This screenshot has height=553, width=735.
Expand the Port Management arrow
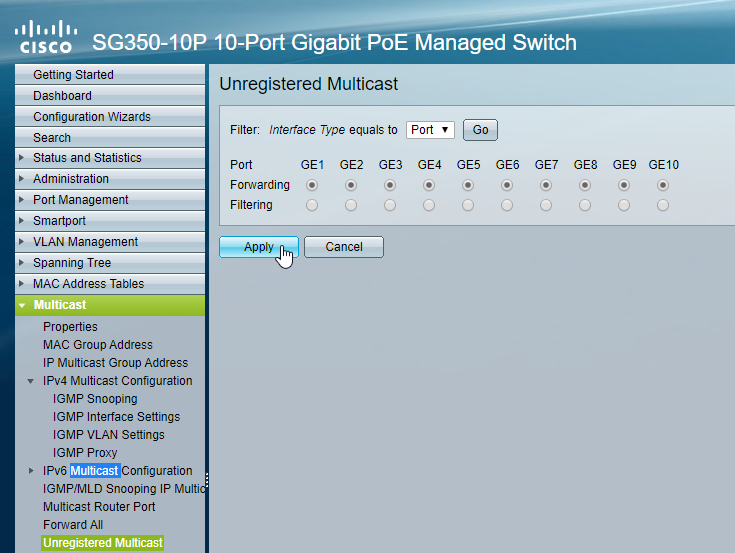pos(21,200)
